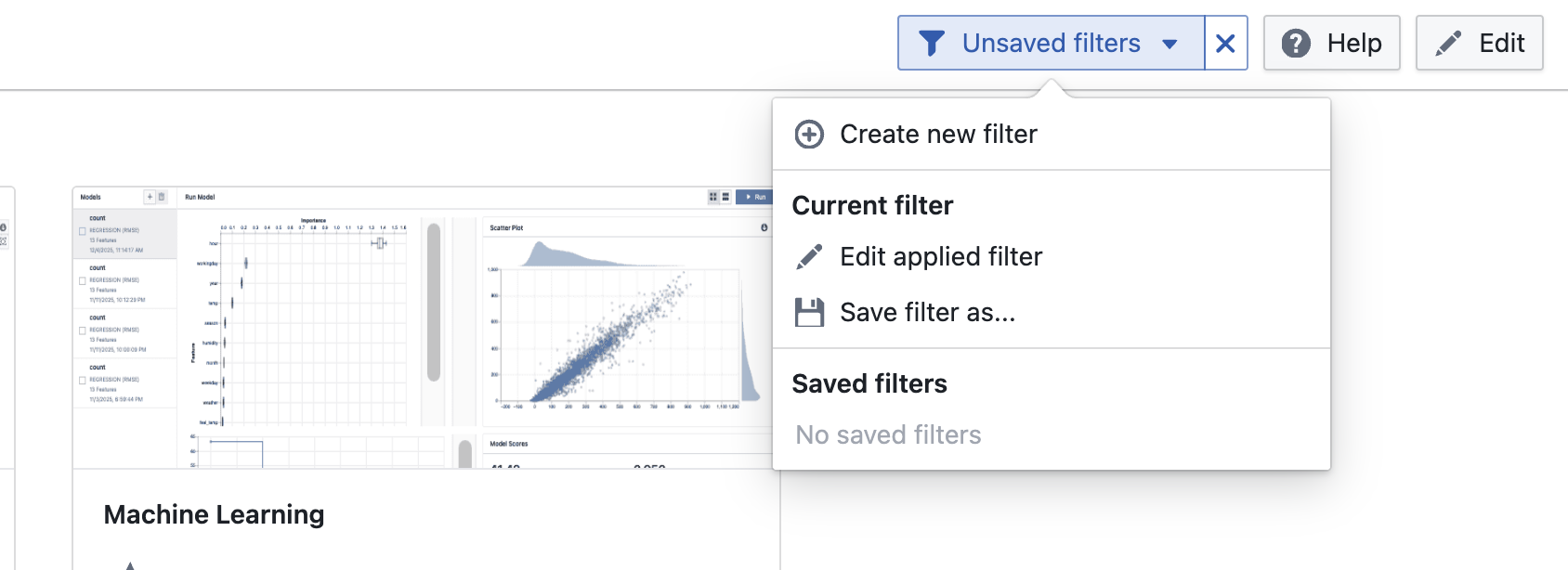Click the funnel icon in Unsaved filters

click(931, 44)
